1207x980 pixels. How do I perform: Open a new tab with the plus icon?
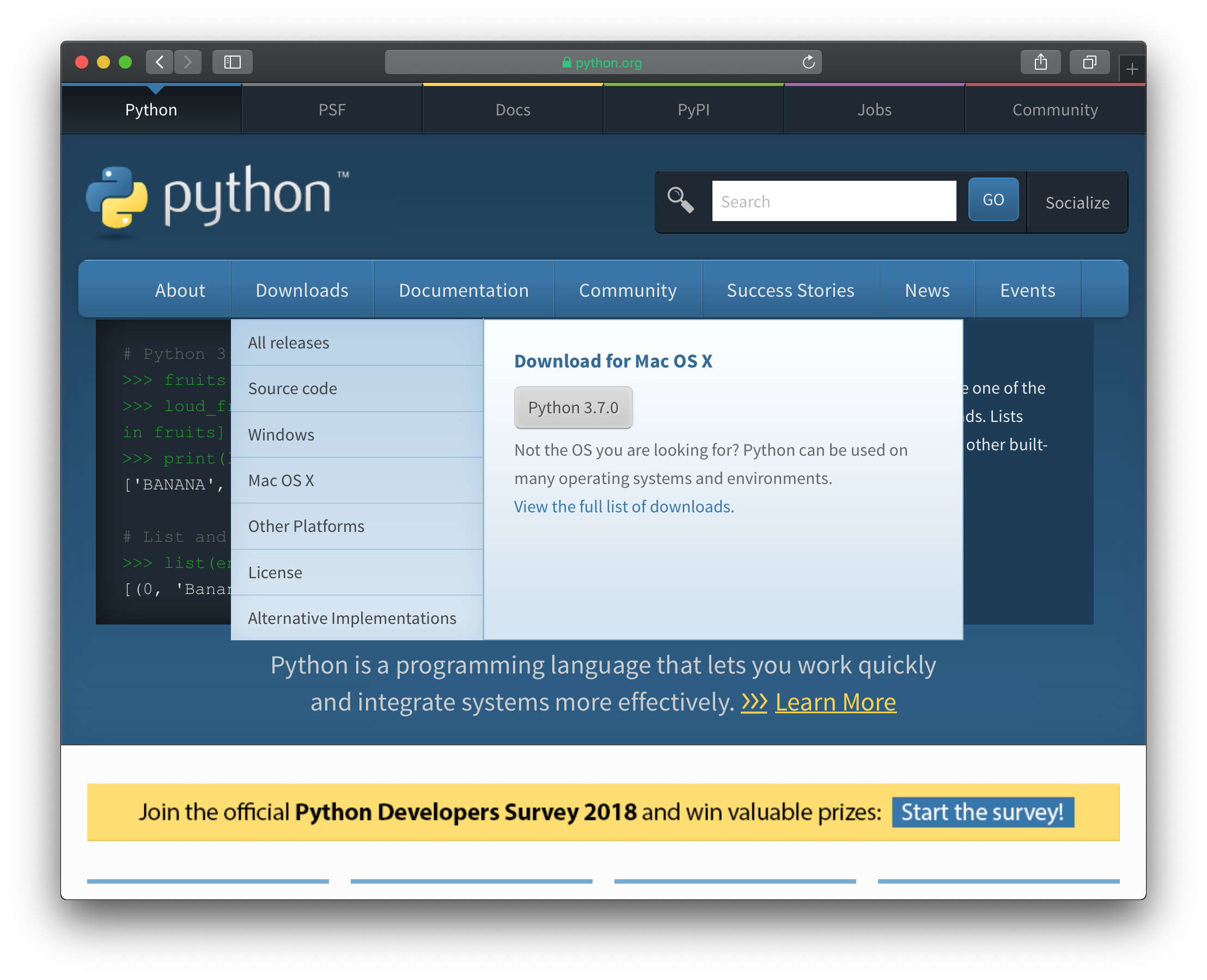click(1132, 70)
